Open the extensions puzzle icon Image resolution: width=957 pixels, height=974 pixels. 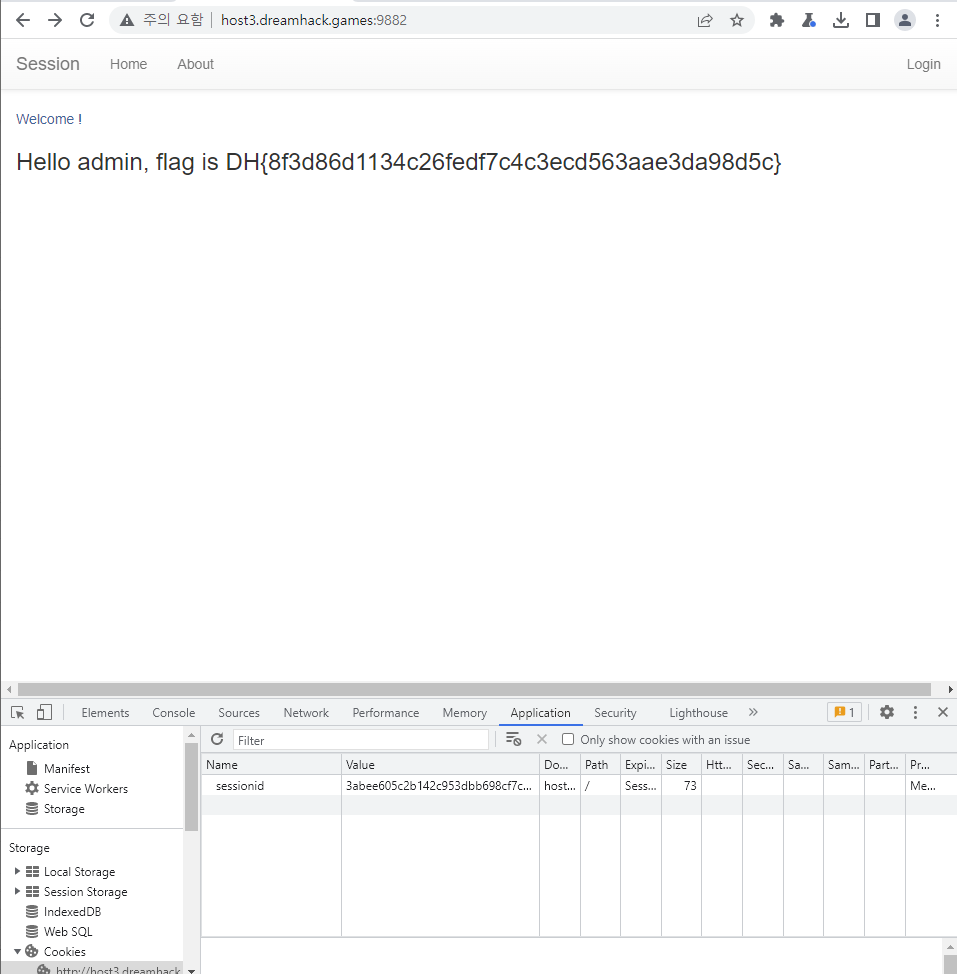pyautogui.click(x=777, y=20)
